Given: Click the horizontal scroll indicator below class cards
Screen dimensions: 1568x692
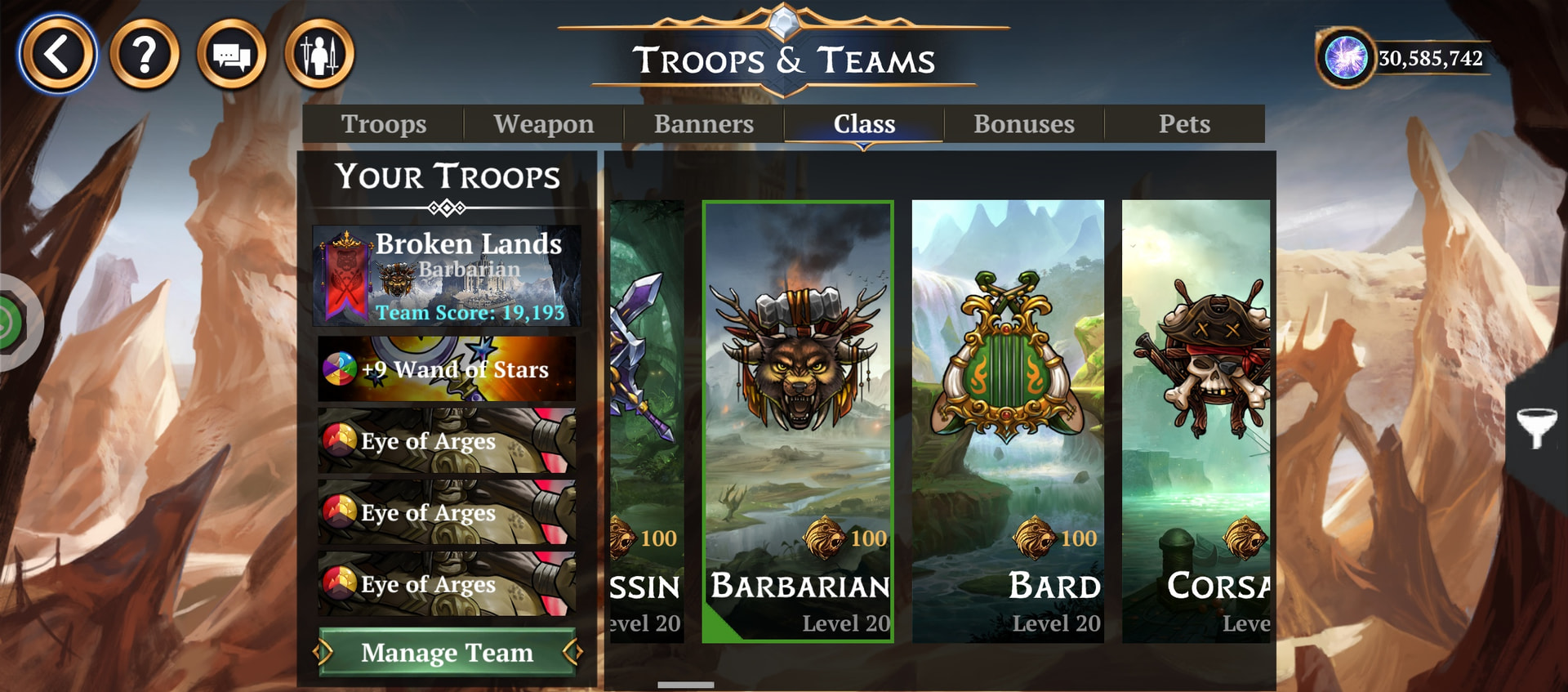Looking at the screenshot, I should 686,685.
